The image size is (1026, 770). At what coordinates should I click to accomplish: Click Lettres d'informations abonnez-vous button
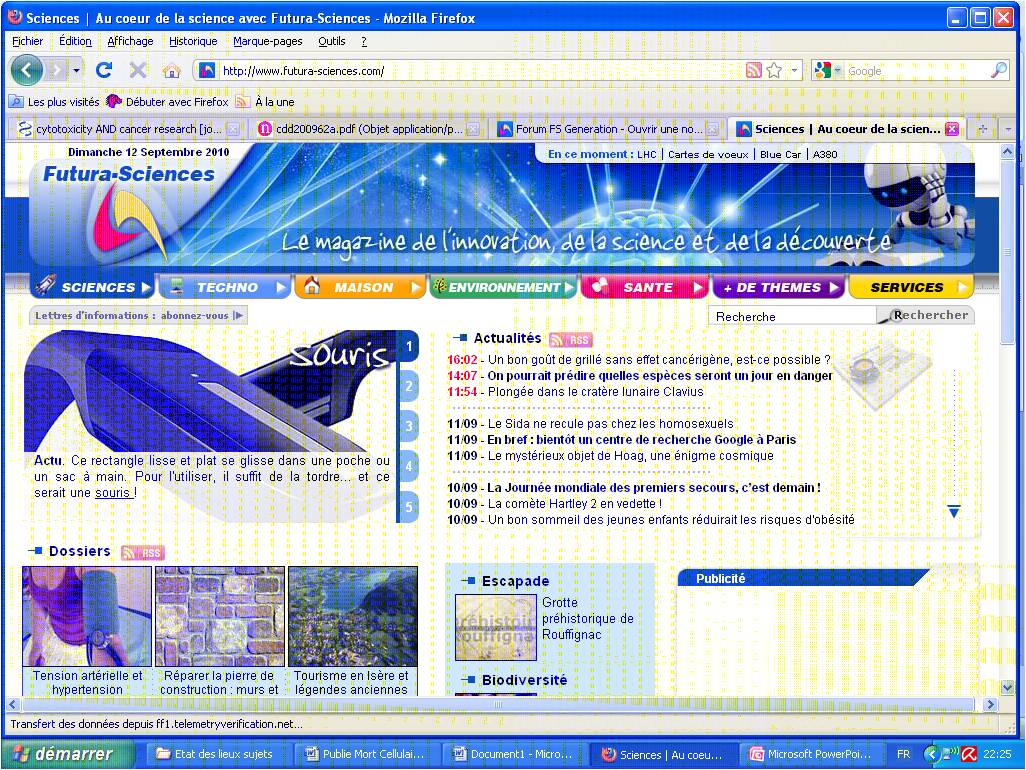139,315
